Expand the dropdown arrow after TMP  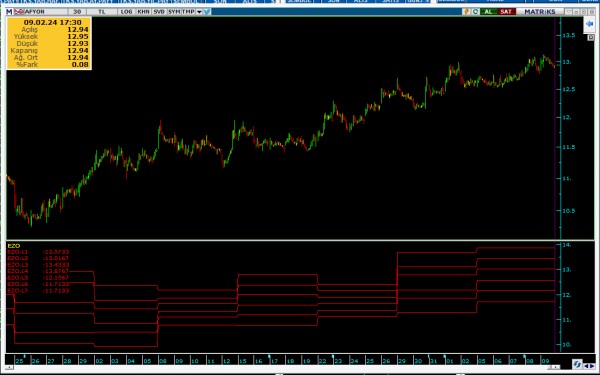pos(199,12)
